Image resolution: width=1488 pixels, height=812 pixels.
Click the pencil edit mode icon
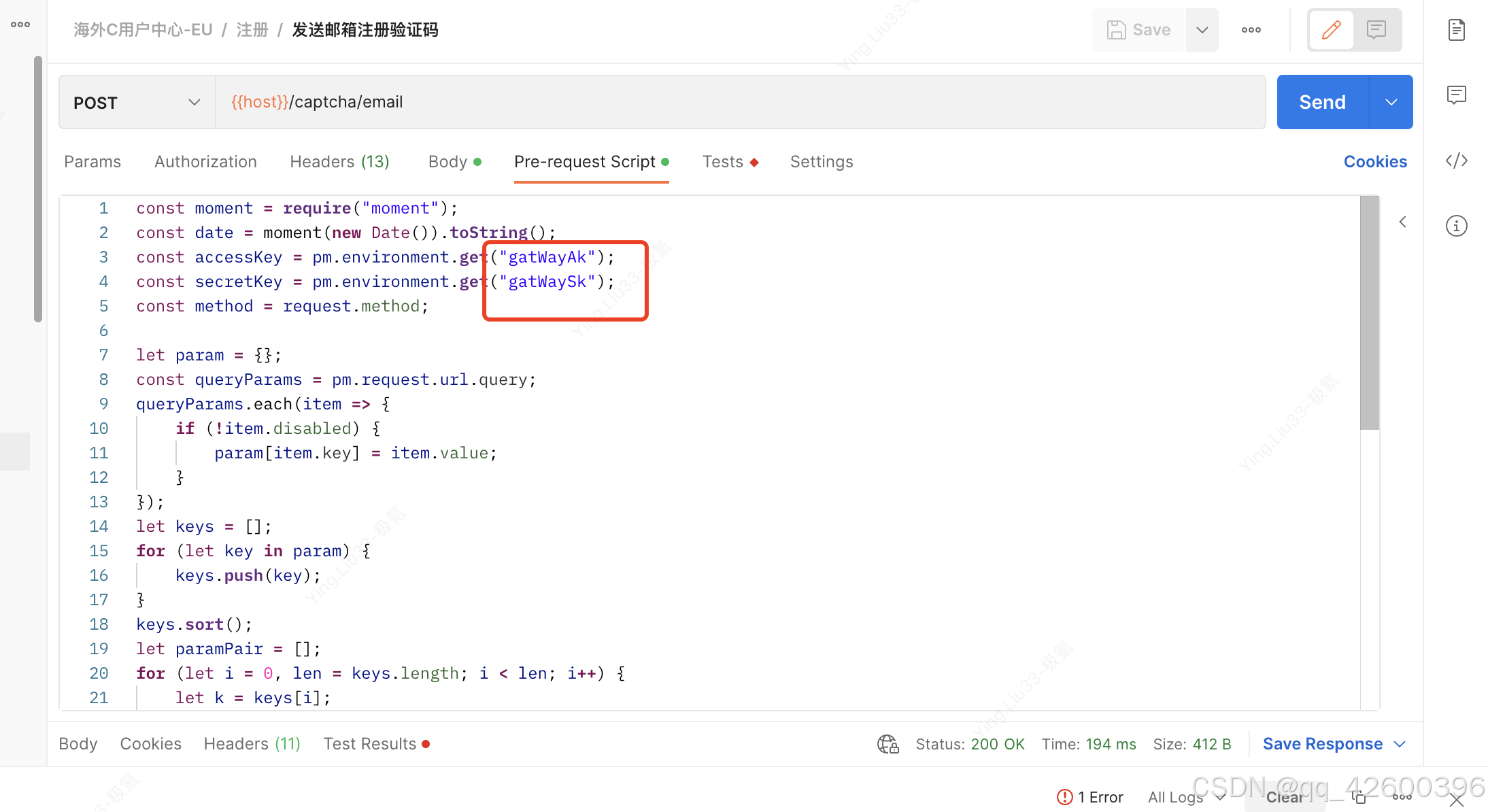click(1331, 30)
